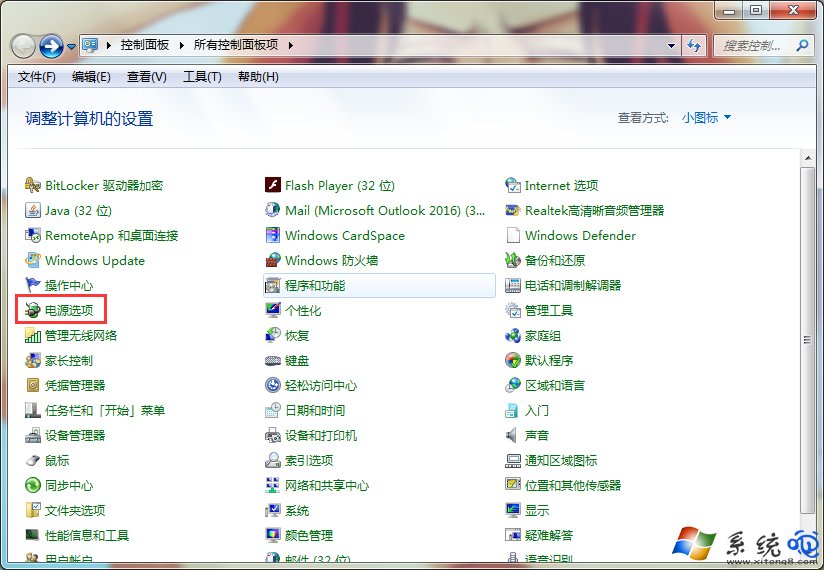Click the 默认程序 icon

pyautogui.click(x=513, y=360)
